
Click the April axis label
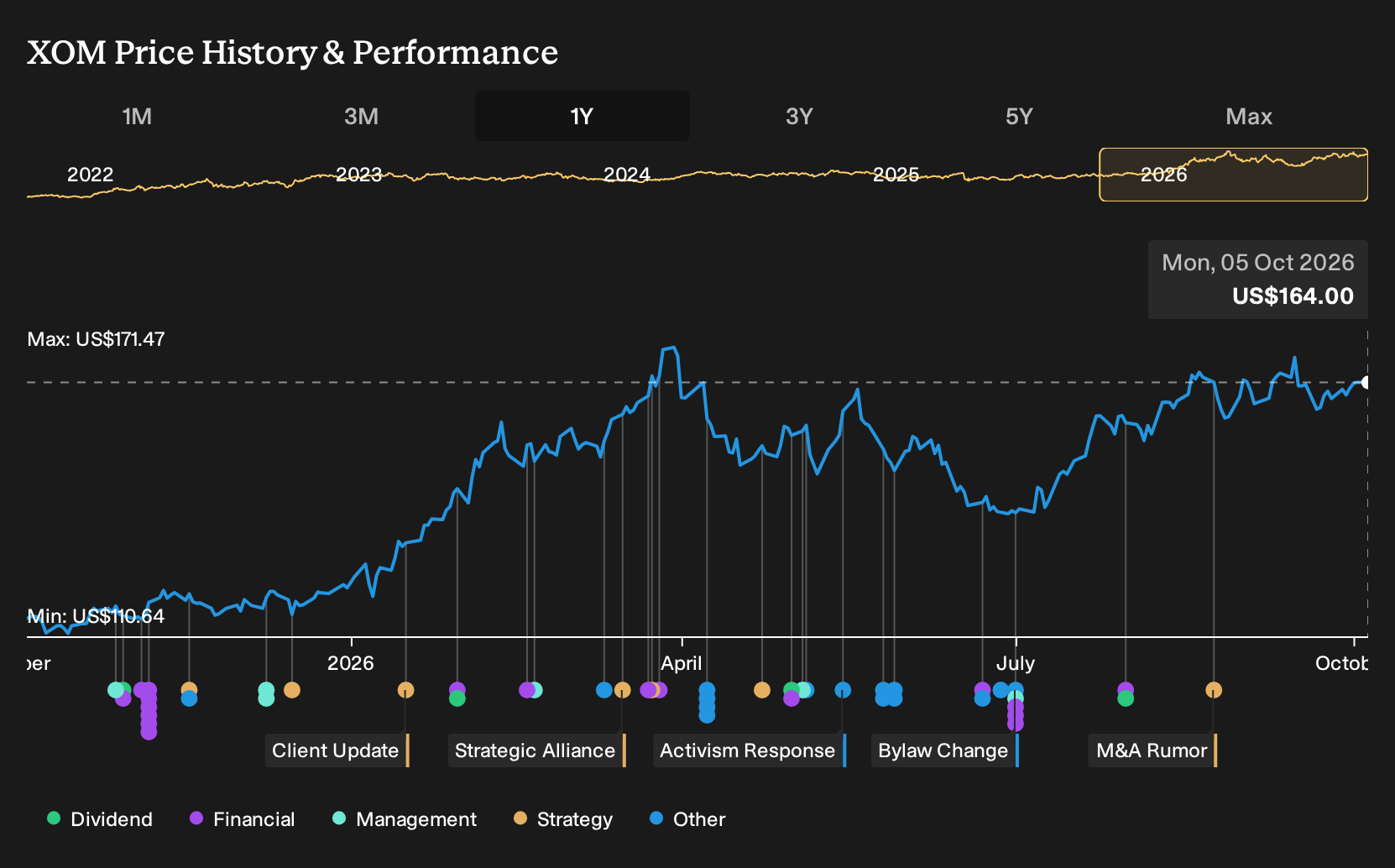click(682, 663)
